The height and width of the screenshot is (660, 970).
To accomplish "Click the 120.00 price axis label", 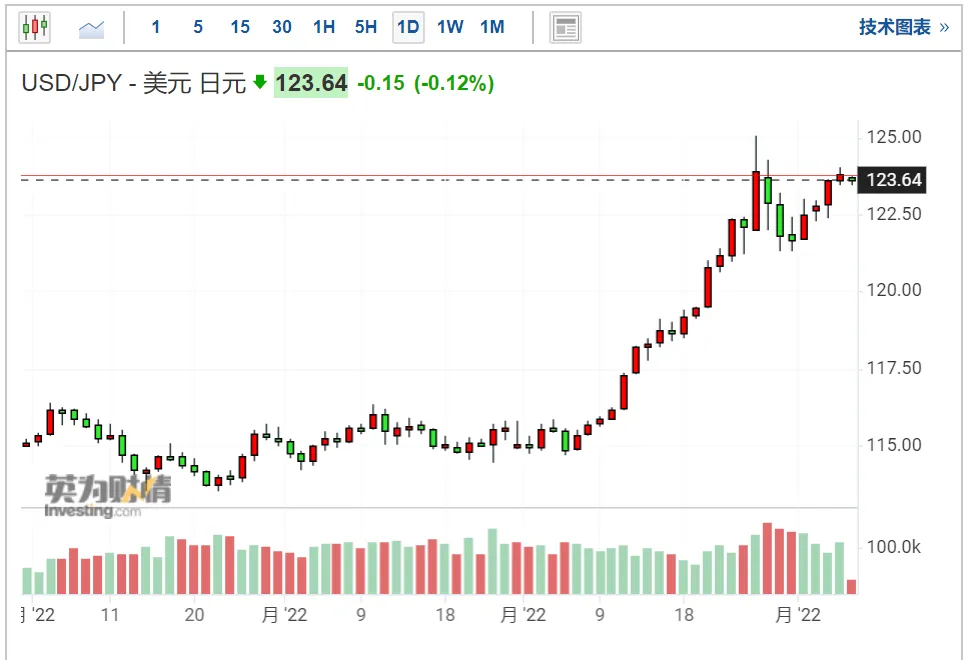I will 894,289.
